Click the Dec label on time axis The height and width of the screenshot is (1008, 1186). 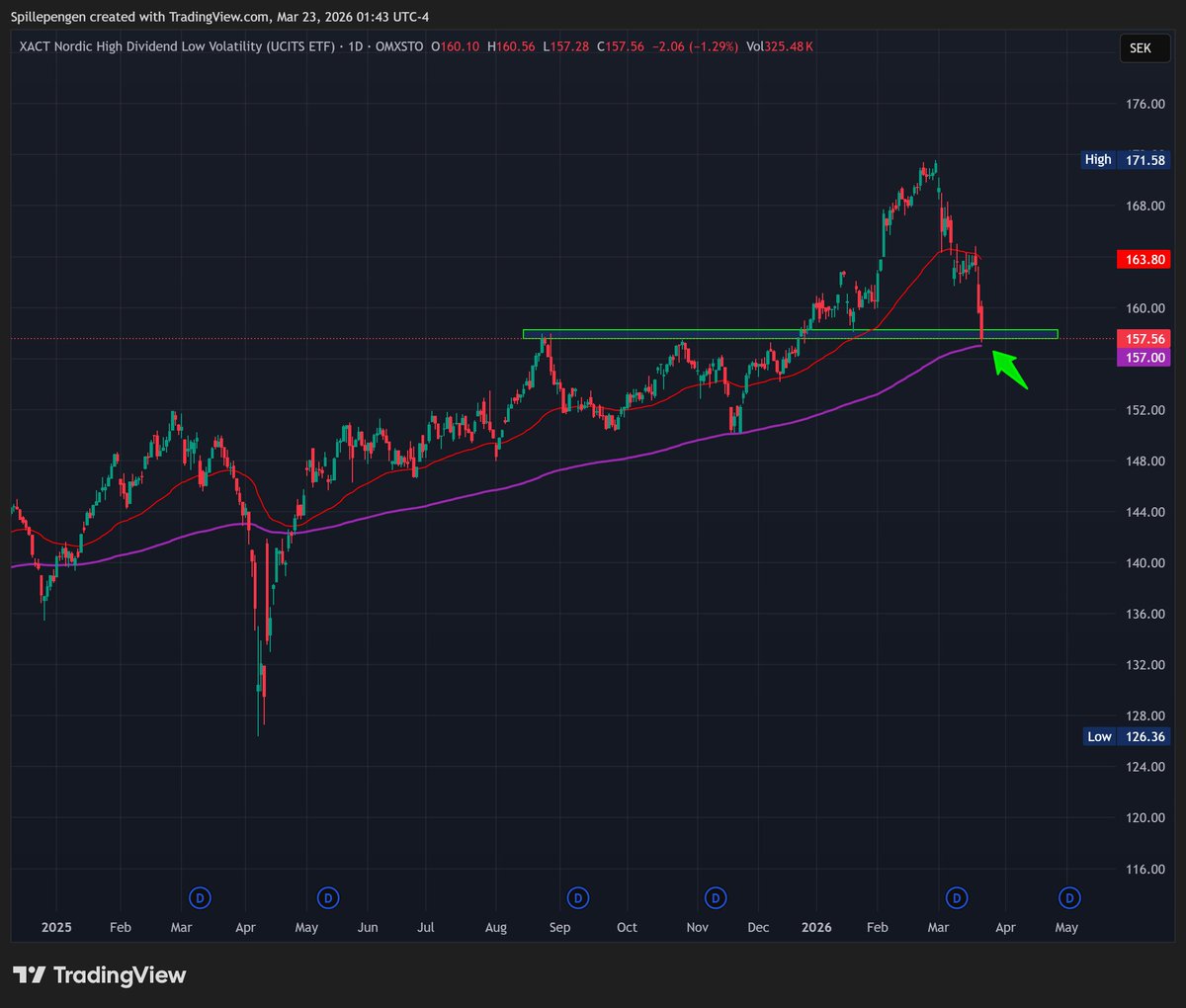point(758,928)
